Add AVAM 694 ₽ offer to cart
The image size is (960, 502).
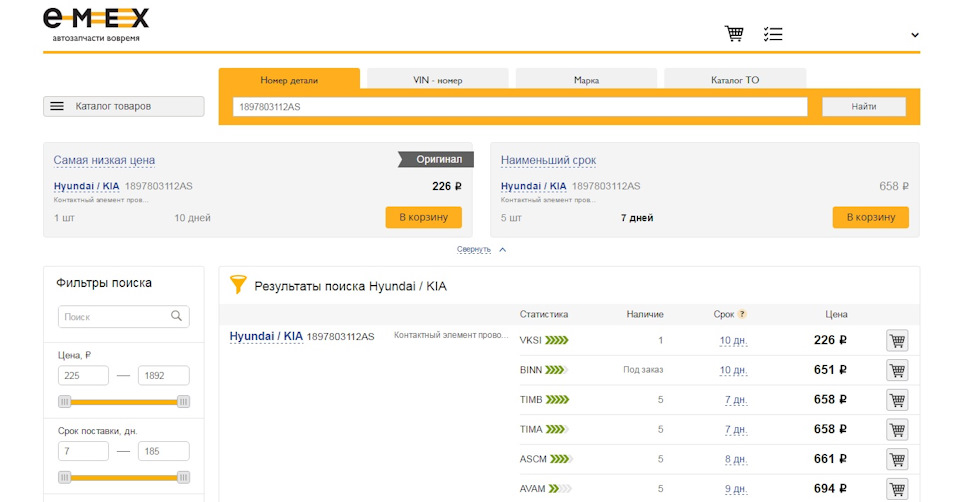[897, 489]
